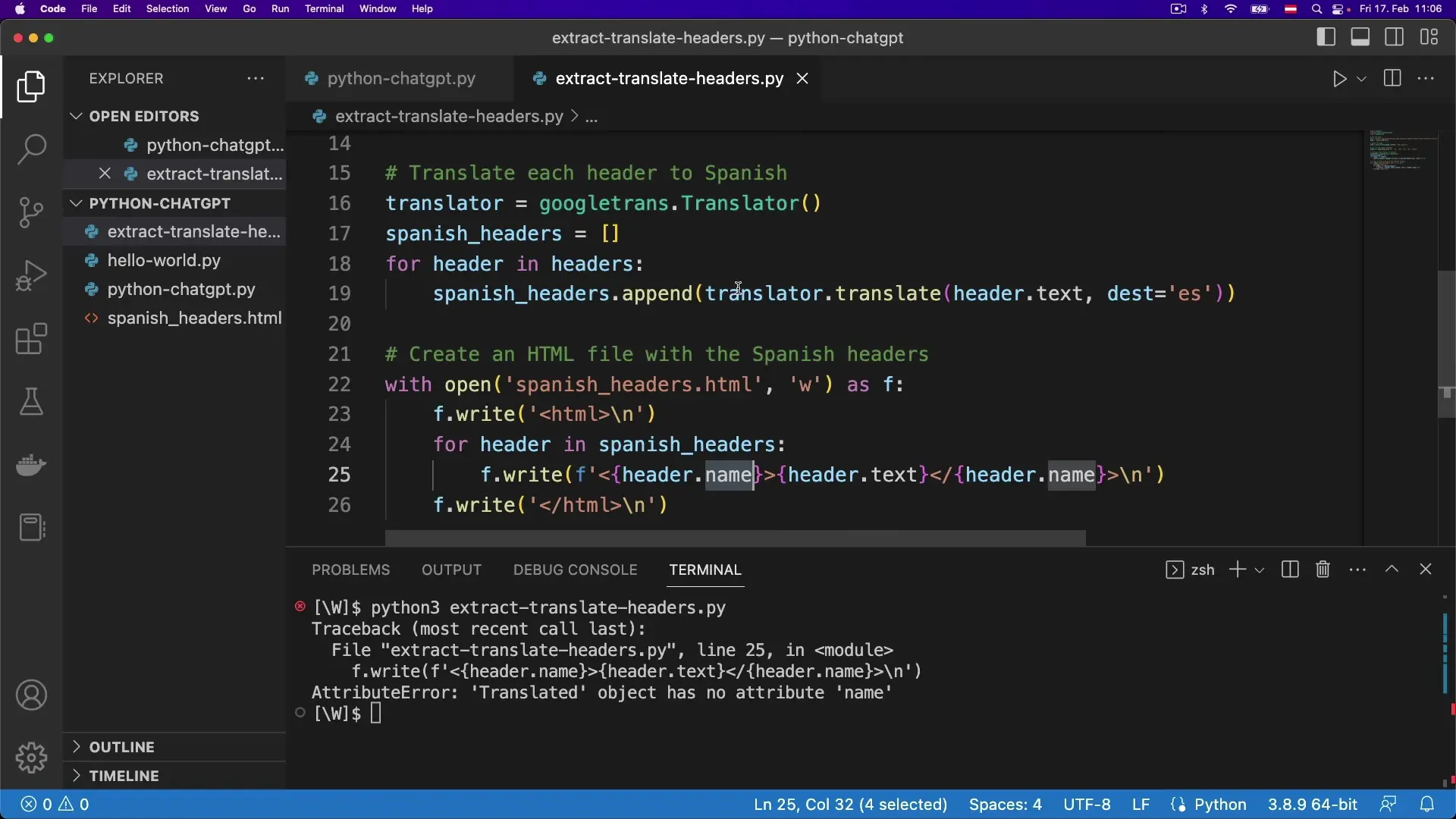Toggle primary side bar visibility

coord(1326,37)
